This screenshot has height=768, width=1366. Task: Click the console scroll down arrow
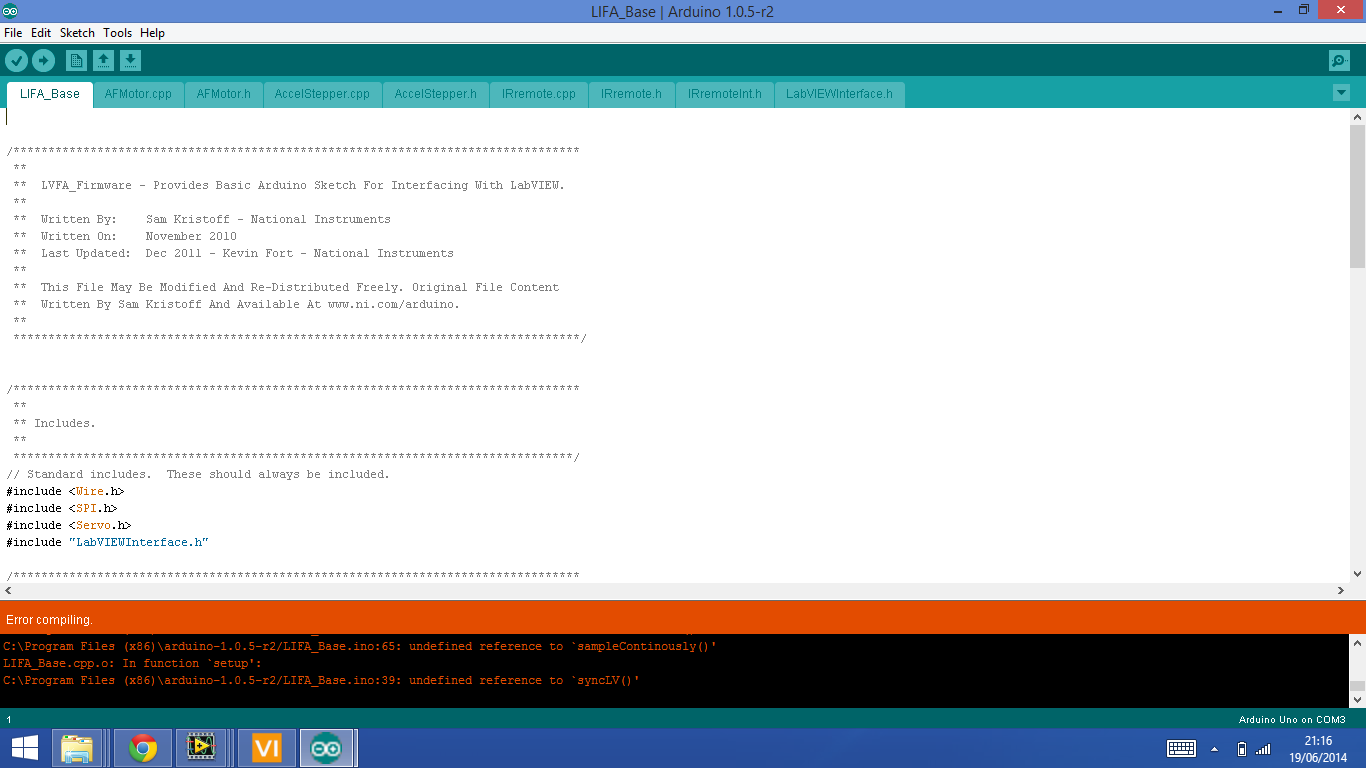[x=1357, y=700]
